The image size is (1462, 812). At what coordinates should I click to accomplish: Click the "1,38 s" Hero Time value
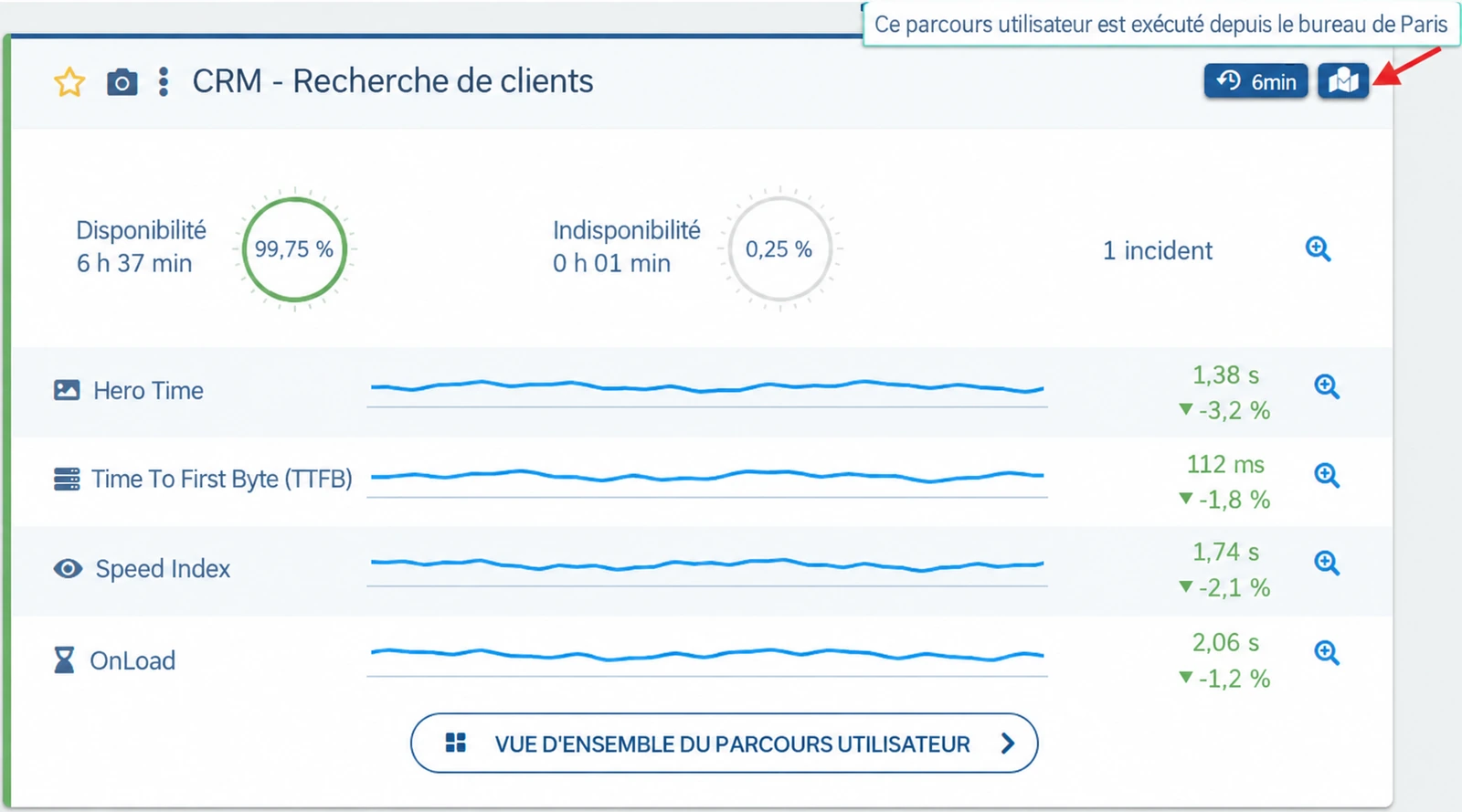click(x=1225, y=375)
